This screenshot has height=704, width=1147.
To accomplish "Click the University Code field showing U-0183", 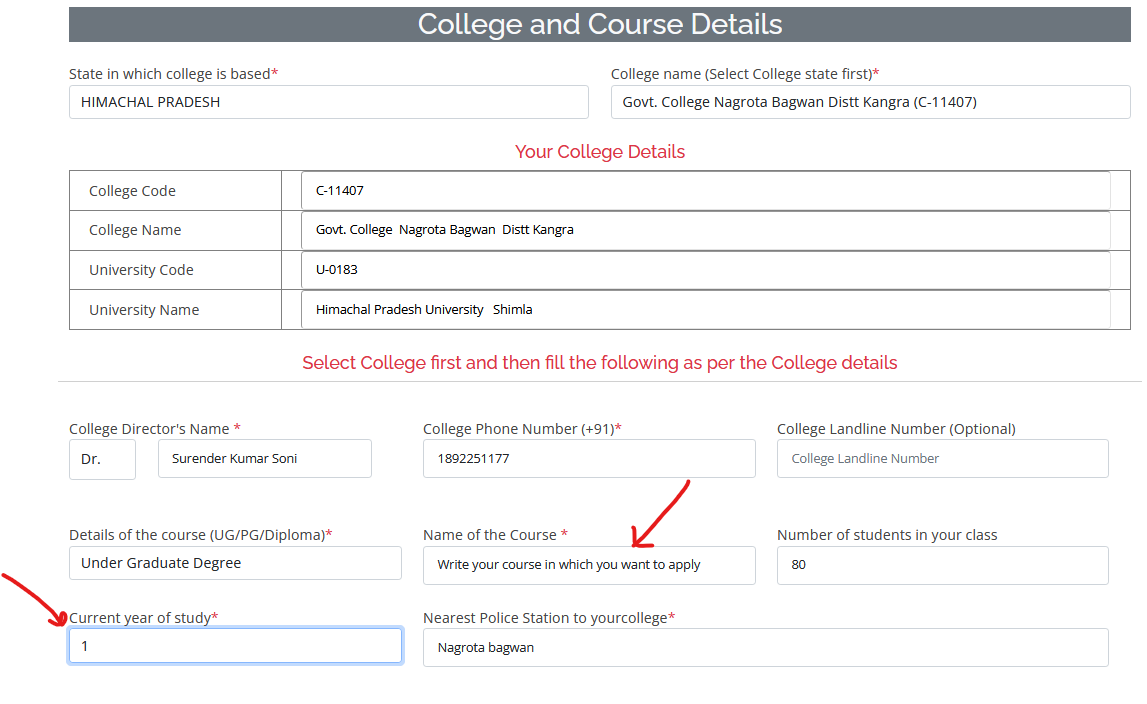I will pyautogui.click(x=706, y=270).
